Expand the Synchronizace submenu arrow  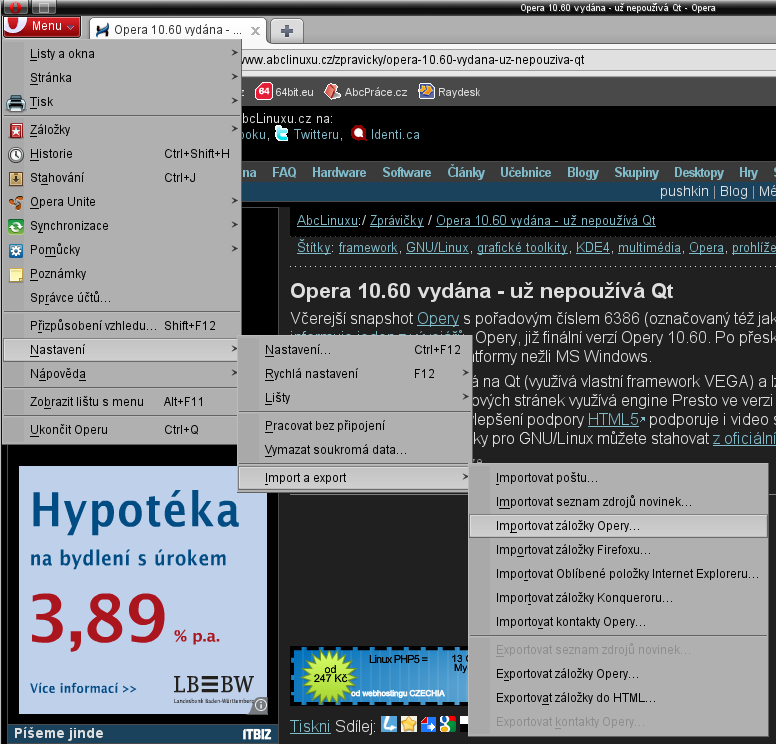[x=235, y=224]
